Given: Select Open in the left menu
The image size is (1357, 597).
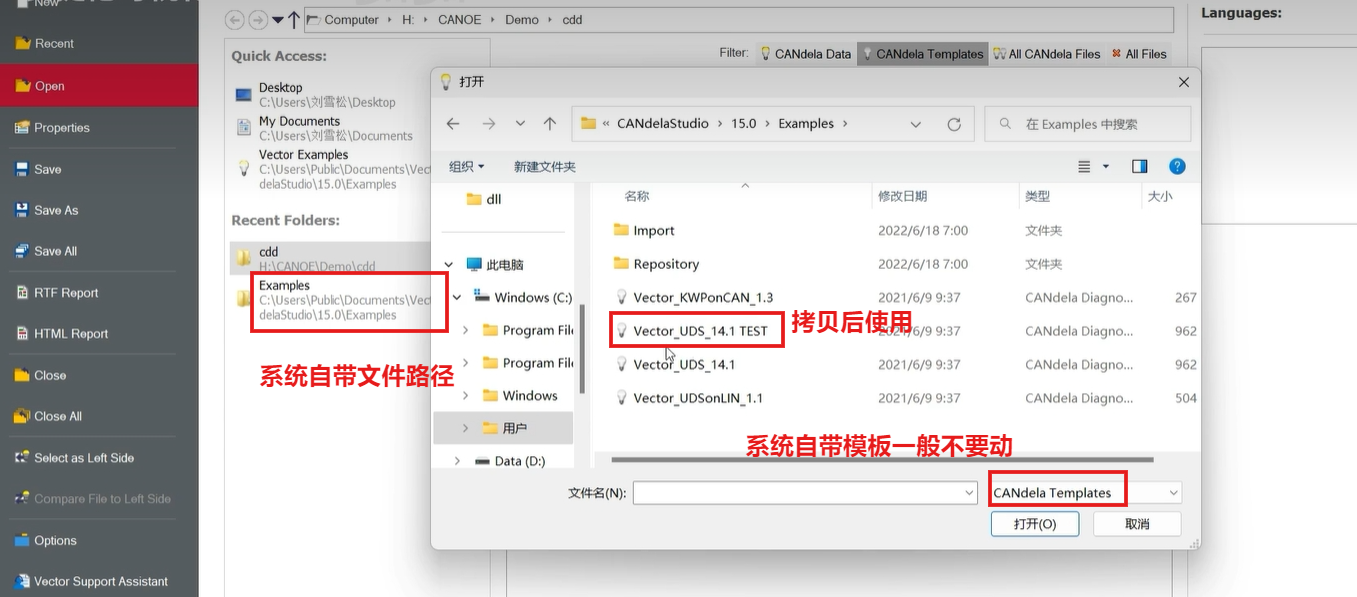Looking at the screenshot, I should click(99, 86).
